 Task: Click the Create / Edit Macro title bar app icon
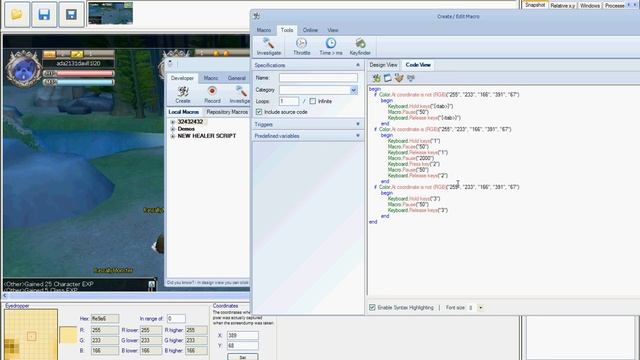pyautogui.click(x=257, y=16)
